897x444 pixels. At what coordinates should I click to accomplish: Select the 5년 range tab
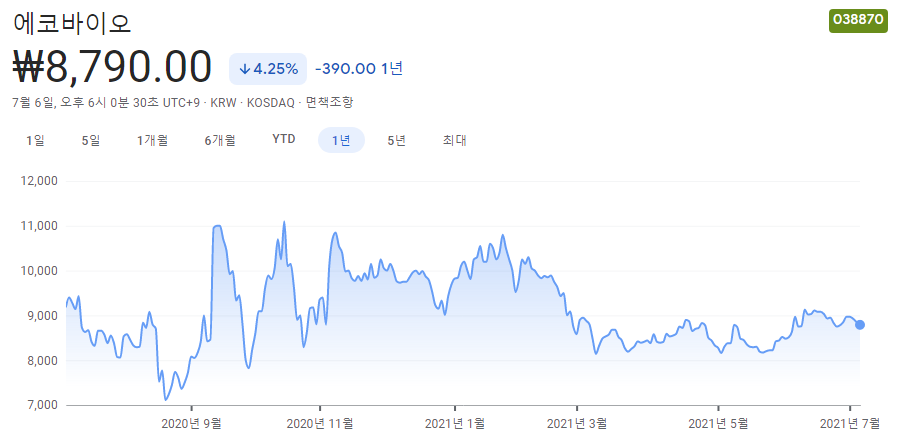coord(396,140)
